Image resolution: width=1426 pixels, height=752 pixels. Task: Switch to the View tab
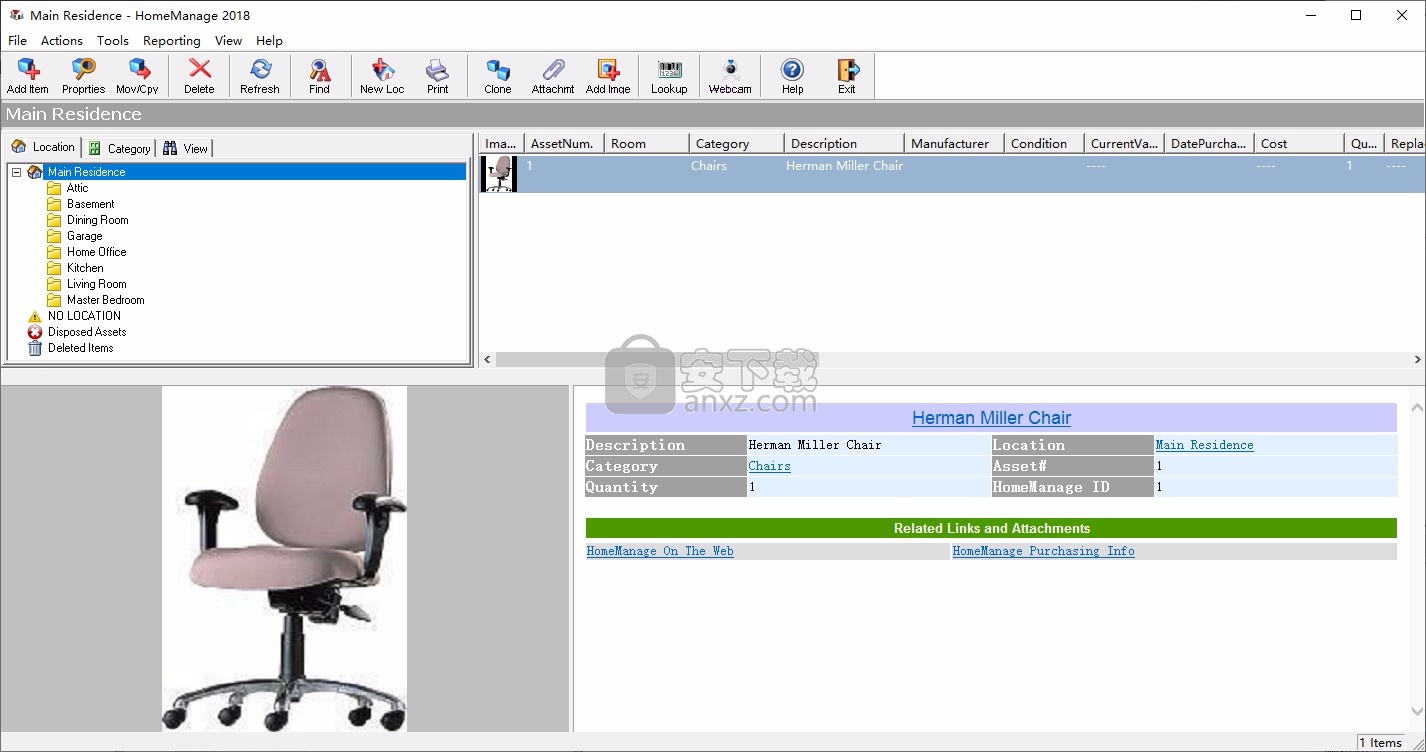[185, 148]
